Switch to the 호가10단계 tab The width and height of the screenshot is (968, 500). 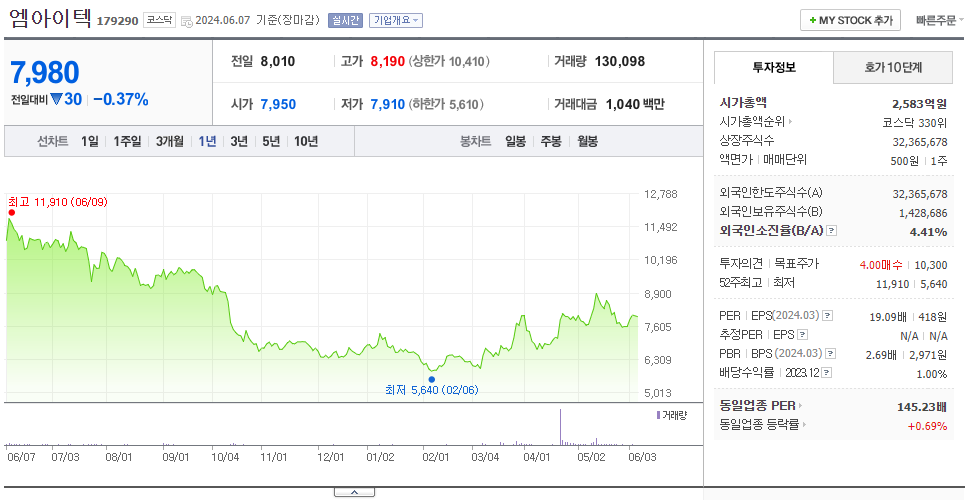coord(893,67)
